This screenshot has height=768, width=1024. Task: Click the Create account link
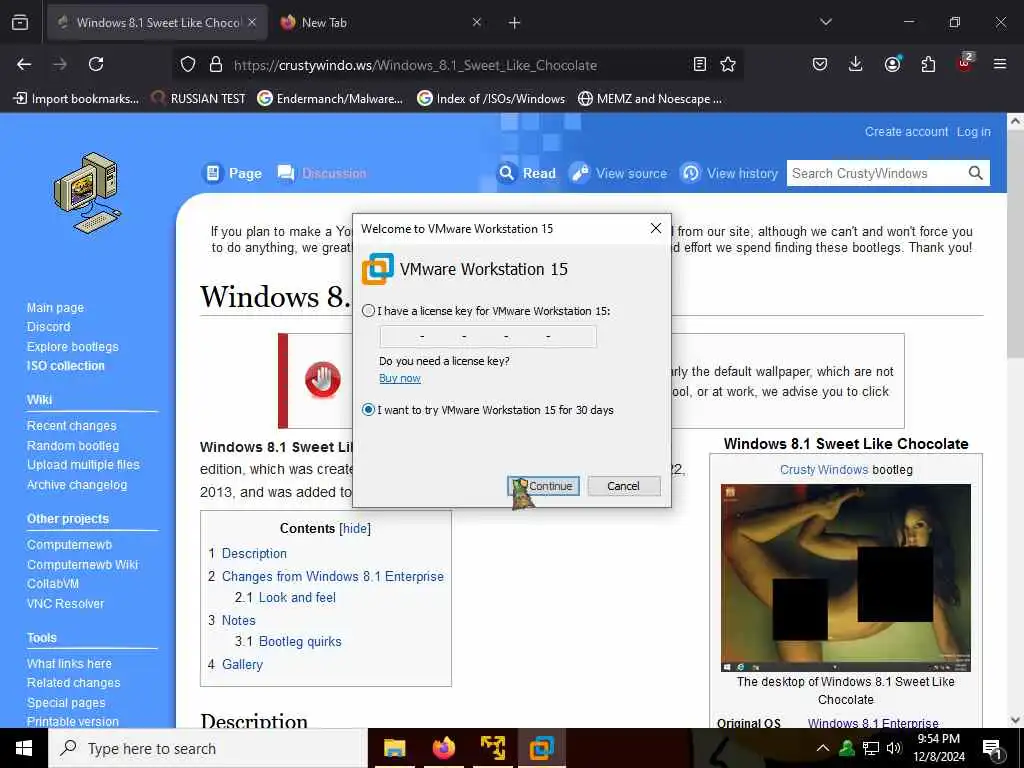pyautogui.click(x=906, y=131)
